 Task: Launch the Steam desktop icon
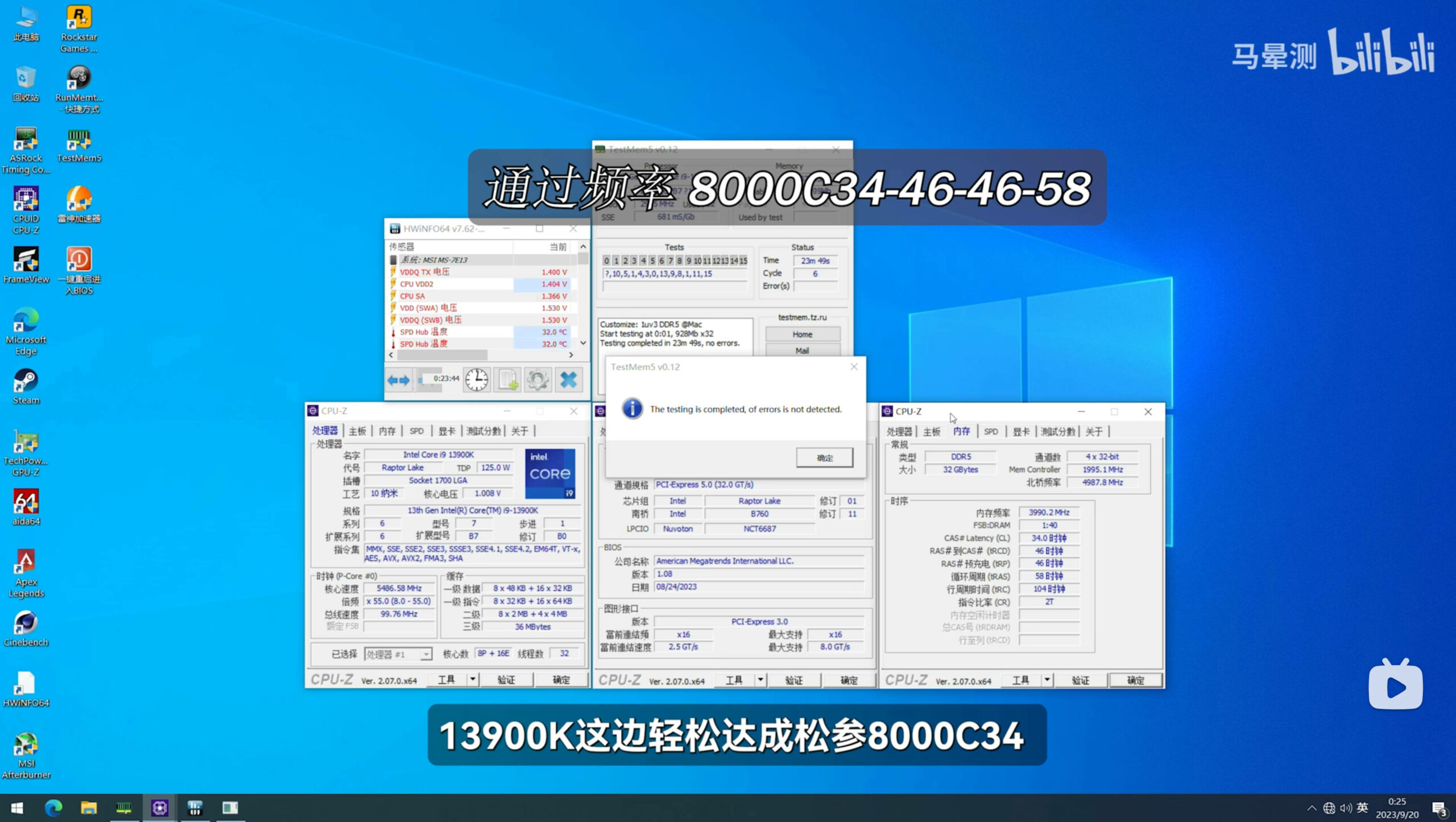tap(26, 386)
